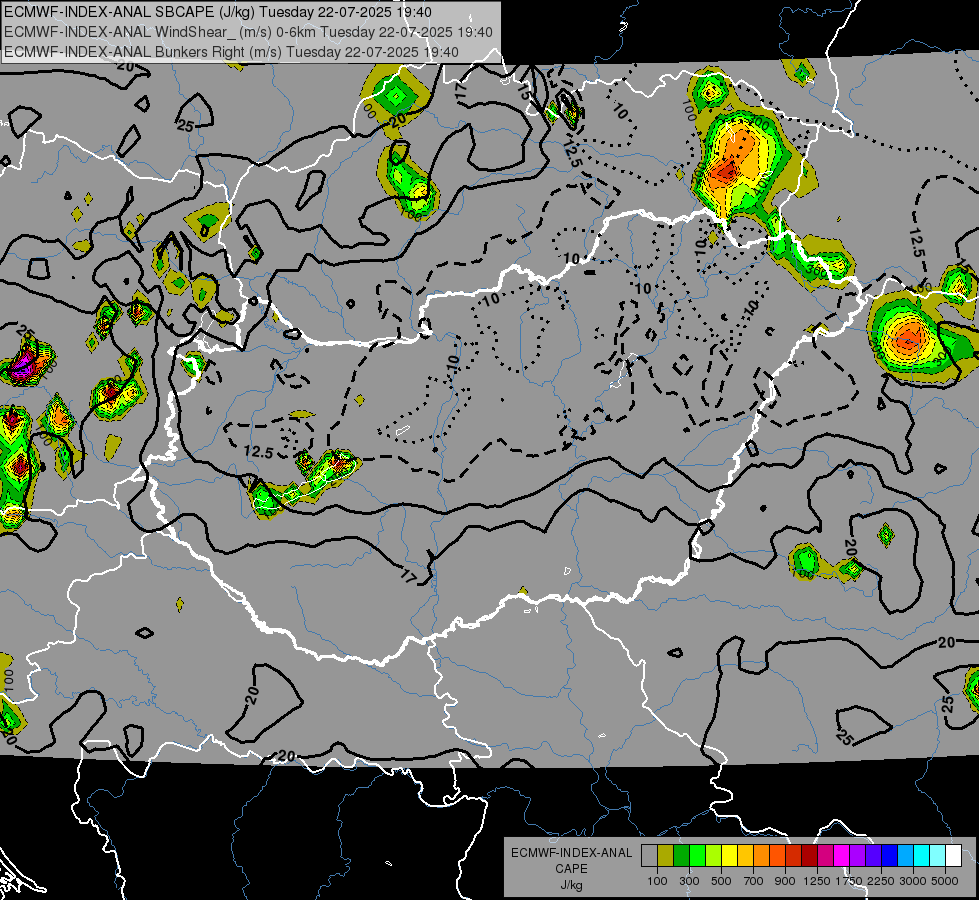Click the 700 legend scale value
This screenshot has width=979, height=900.
tap(754, 881)
